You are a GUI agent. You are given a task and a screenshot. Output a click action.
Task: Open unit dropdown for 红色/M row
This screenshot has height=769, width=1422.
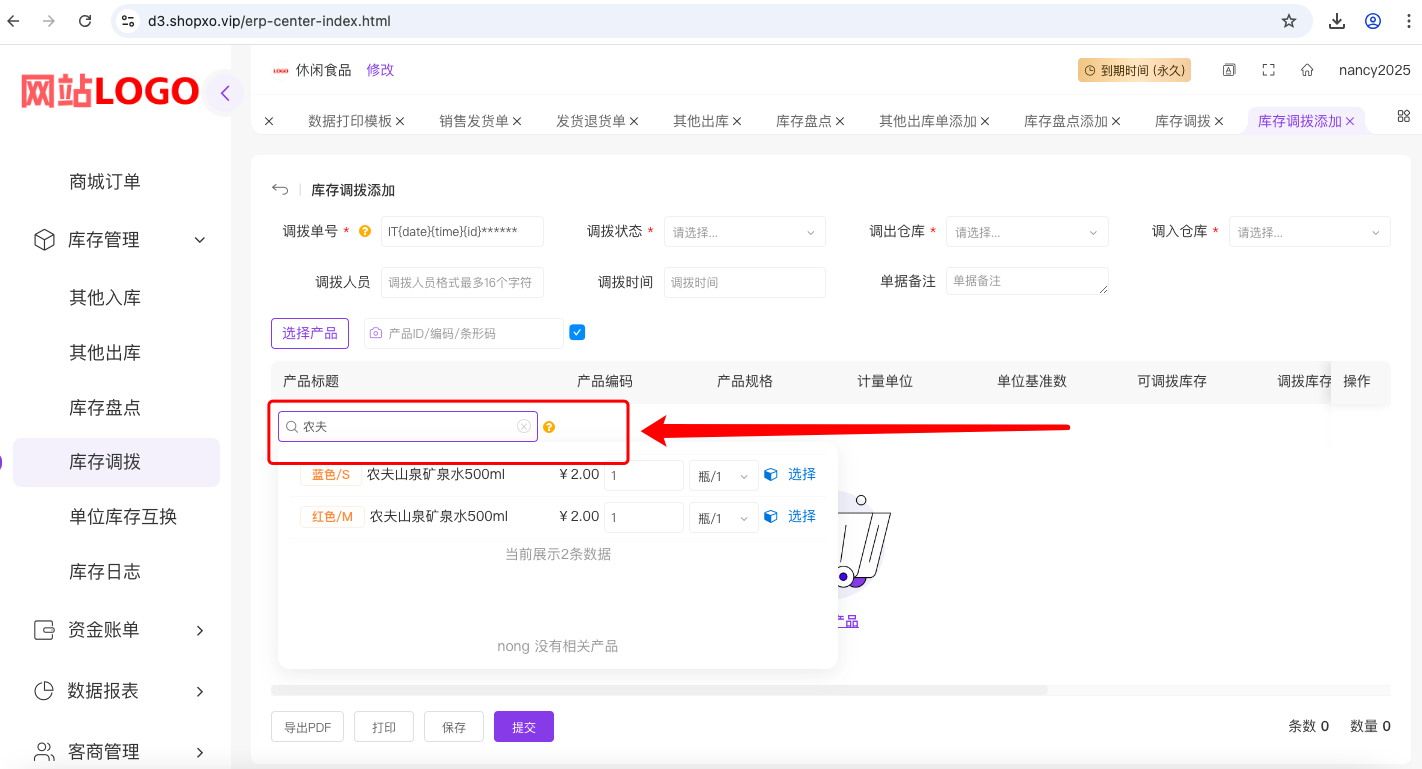723,518
